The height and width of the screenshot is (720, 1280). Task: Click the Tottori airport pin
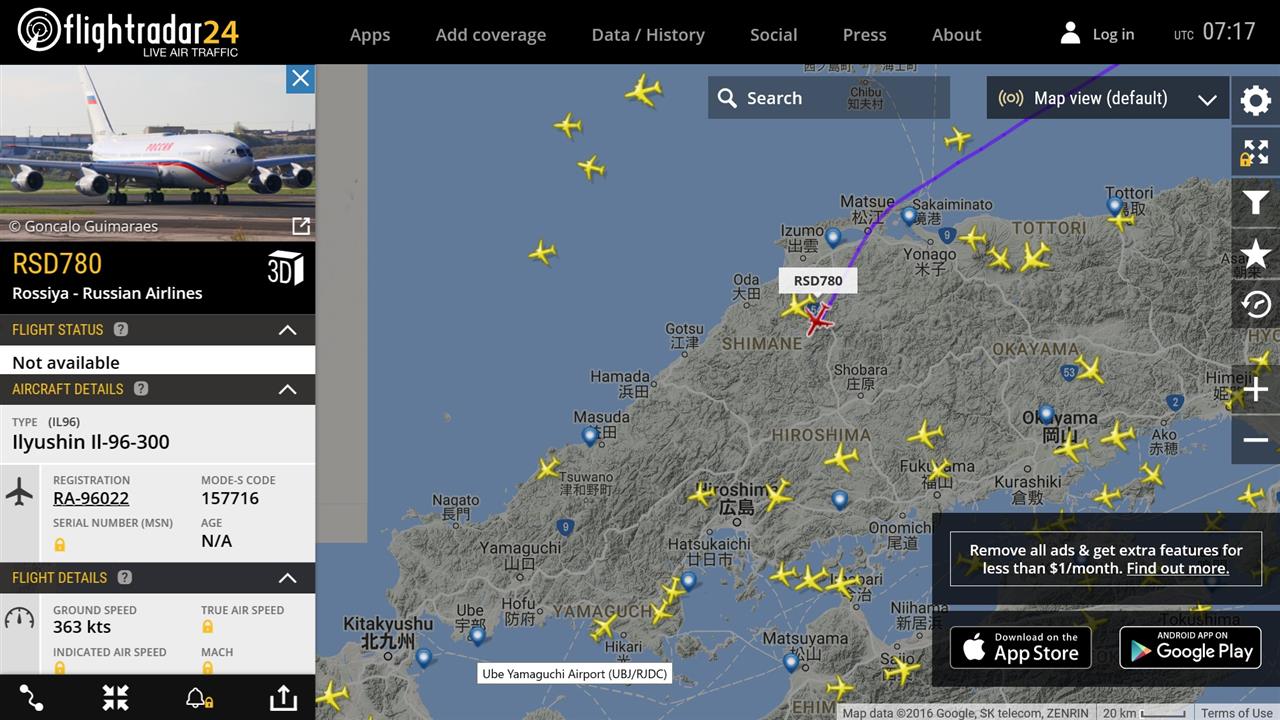pyautogui.click(x=1115, y=206)
